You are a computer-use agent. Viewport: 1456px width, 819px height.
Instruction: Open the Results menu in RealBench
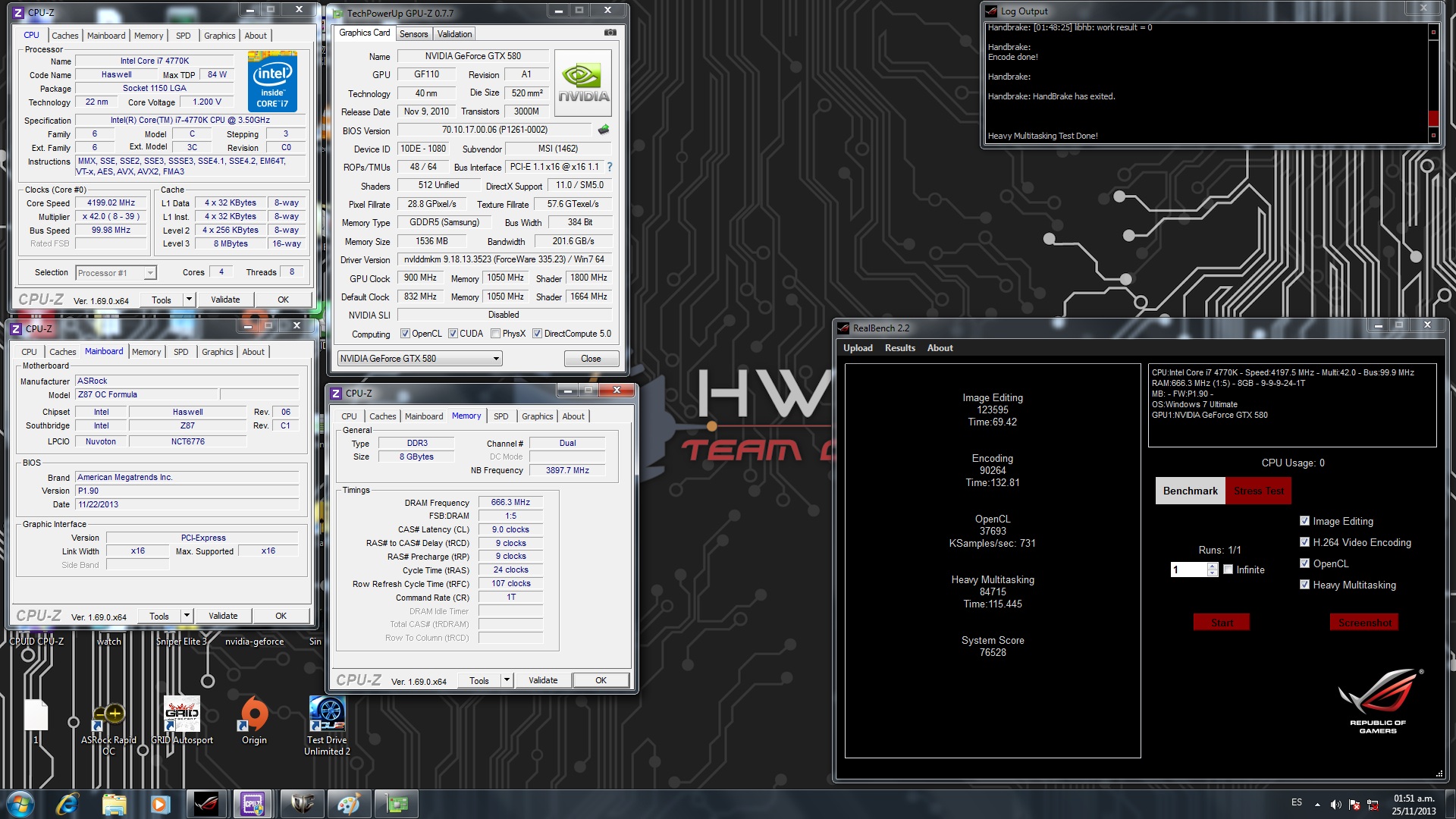tap(900, 348)
